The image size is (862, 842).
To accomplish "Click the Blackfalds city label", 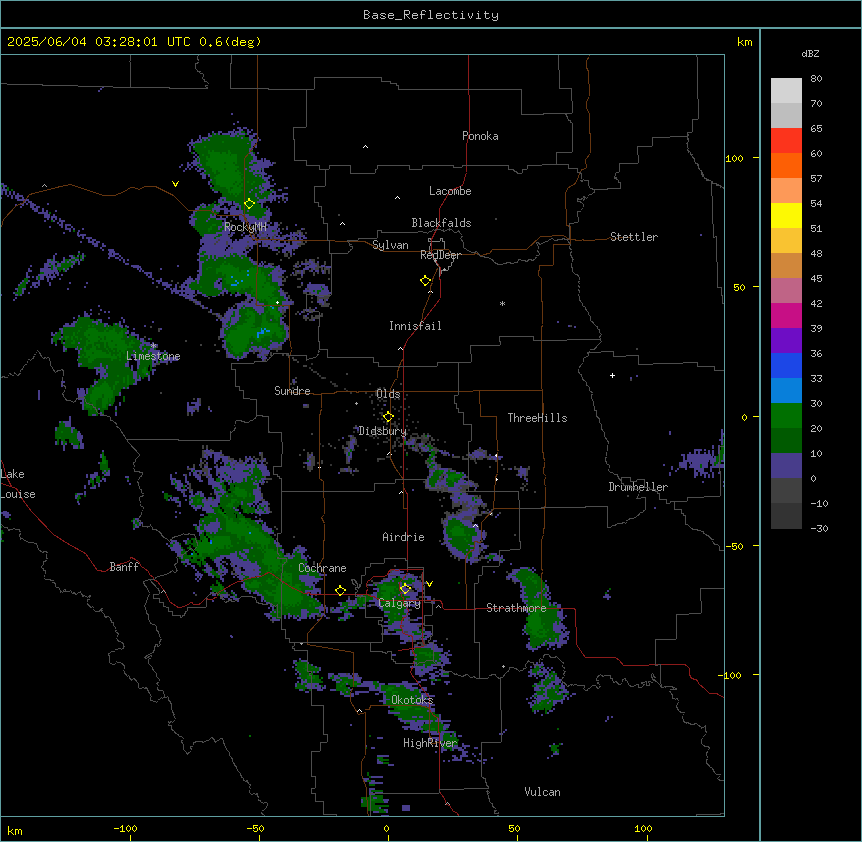I will [x=441, y=223].
